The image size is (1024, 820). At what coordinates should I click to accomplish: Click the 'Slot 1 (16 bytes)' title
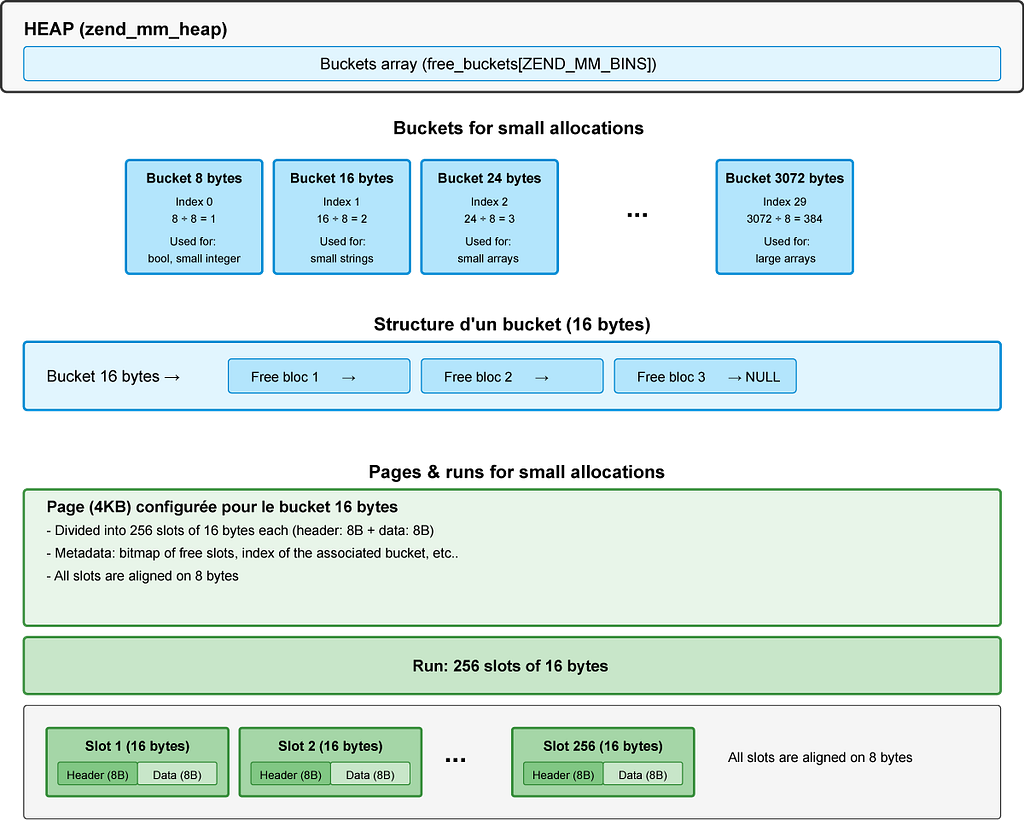coord(137,746)
